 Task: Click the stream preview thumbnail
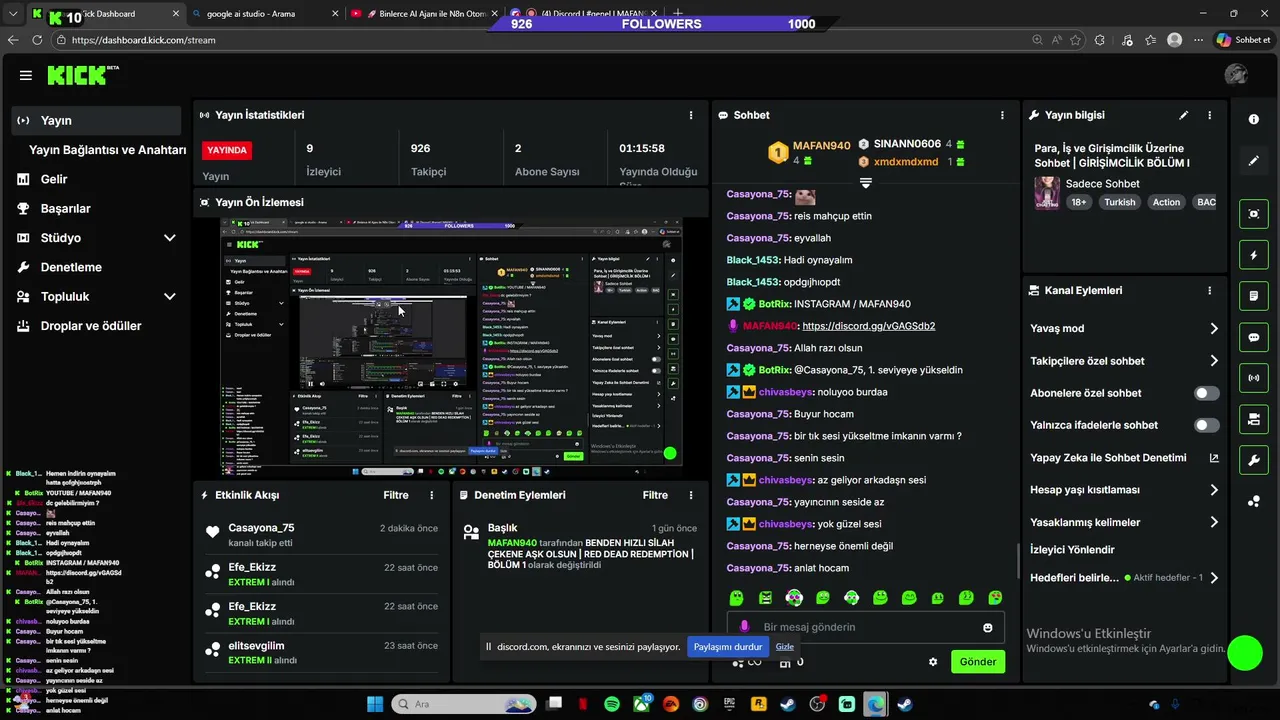coord(451,347)
